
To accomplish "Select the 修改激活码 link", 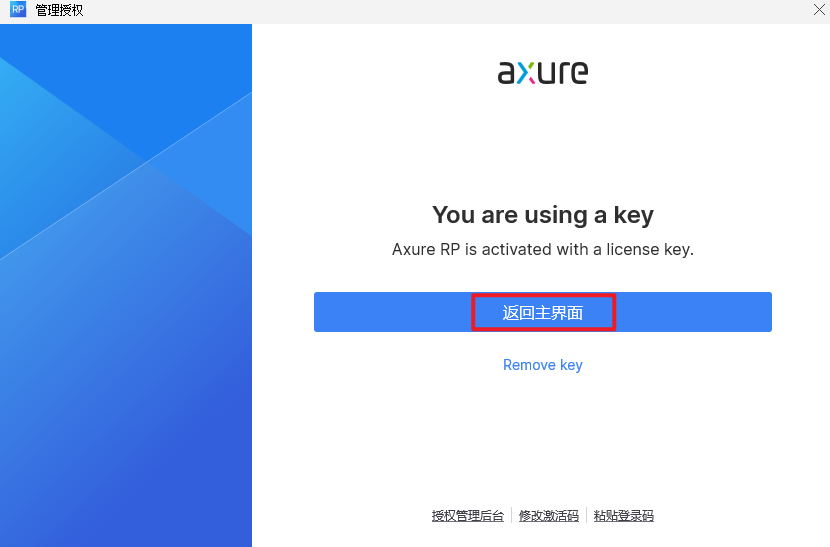I will [548, 516].
